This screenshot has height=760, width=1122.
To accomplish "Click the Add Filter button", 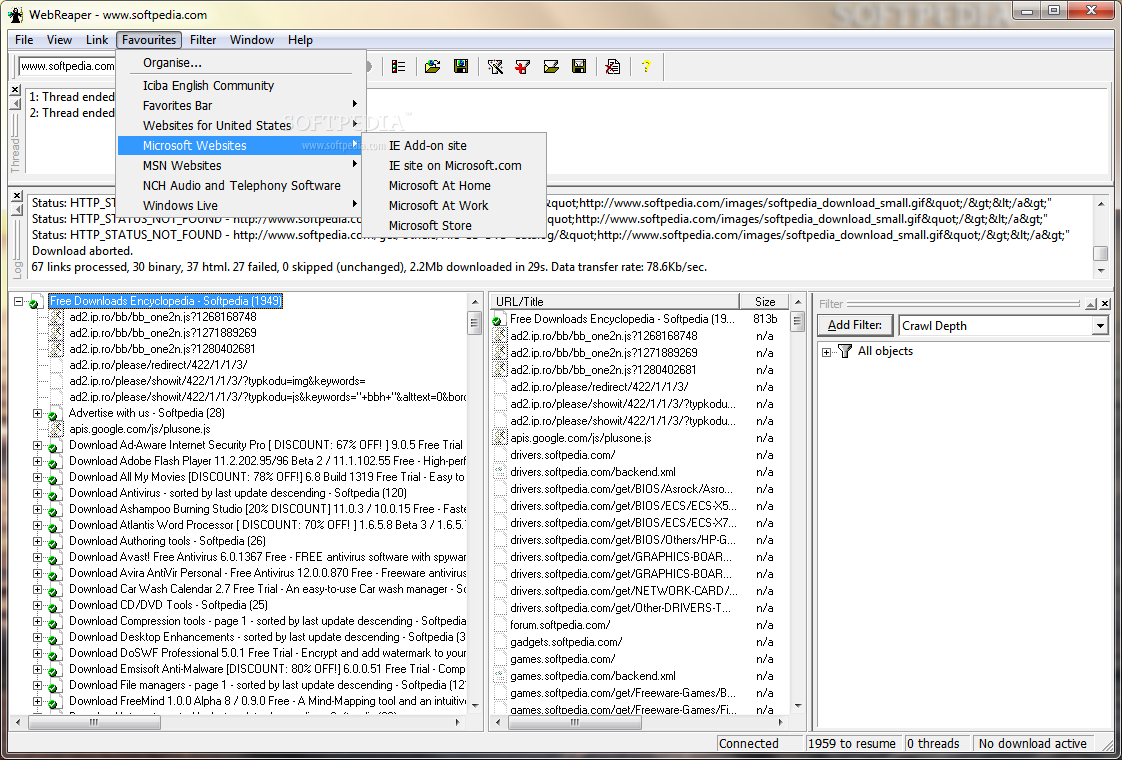I will [855, 326].
